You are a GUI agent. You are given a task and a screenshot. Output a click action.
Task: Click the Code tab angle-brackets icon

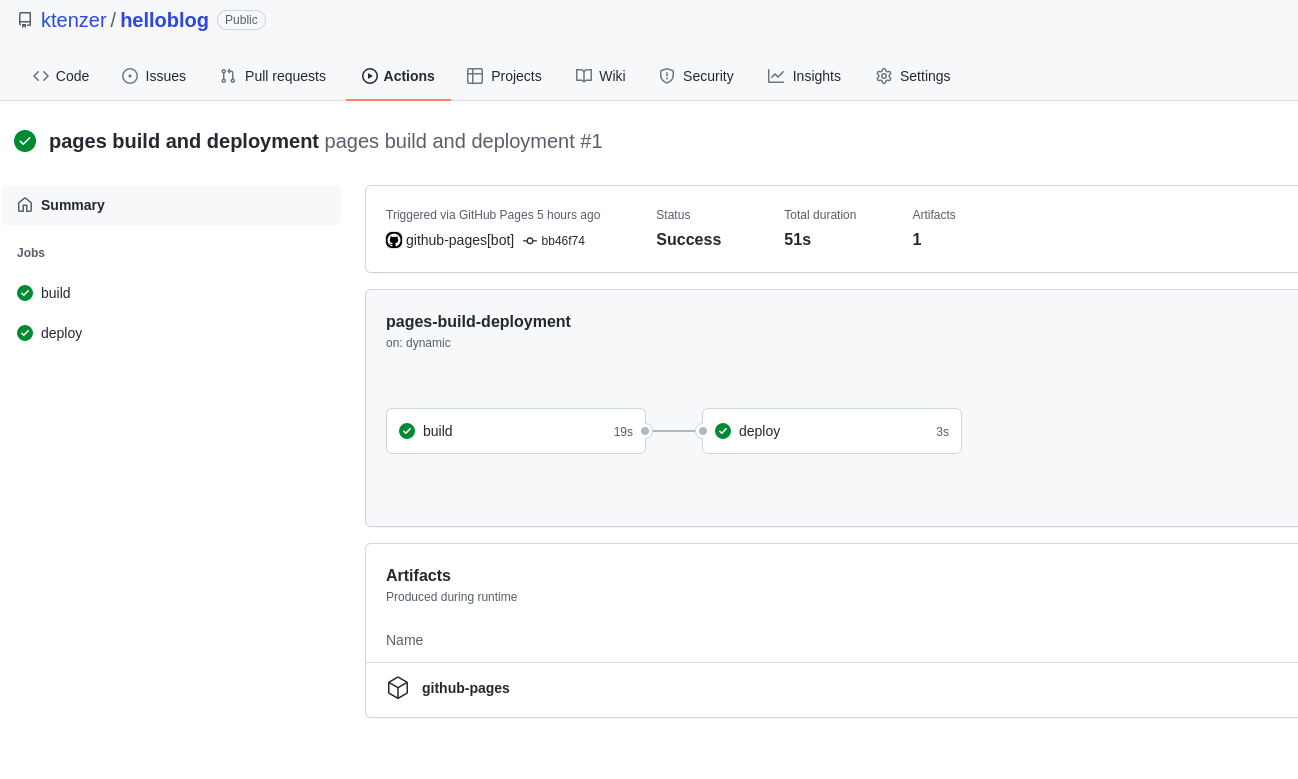(41, 76)
